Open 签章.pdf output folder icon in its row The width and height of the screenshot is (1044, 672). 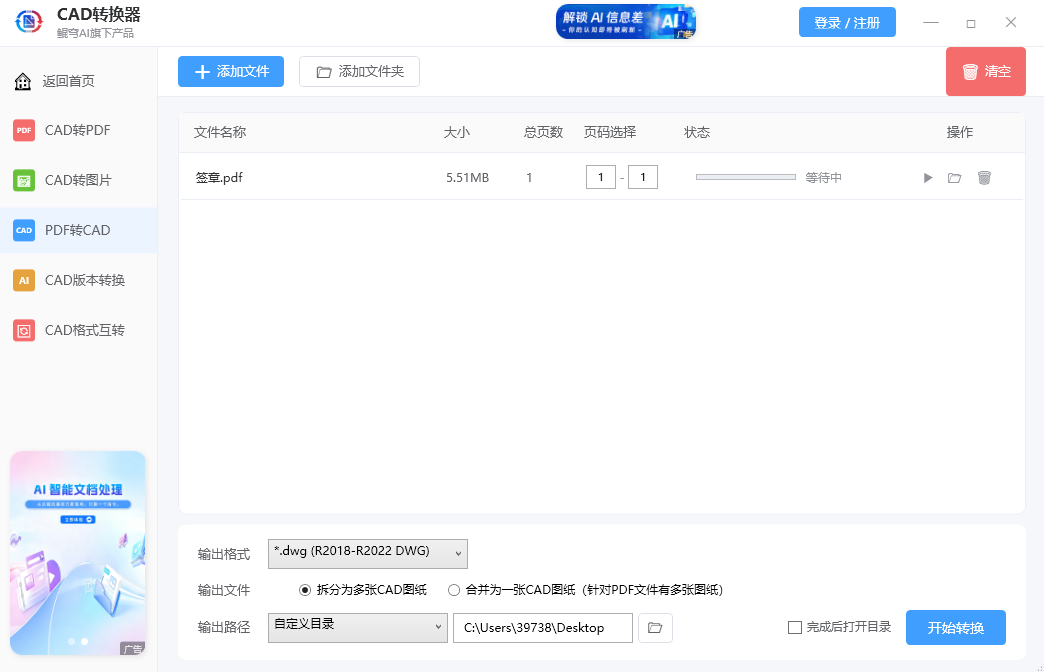954,177
